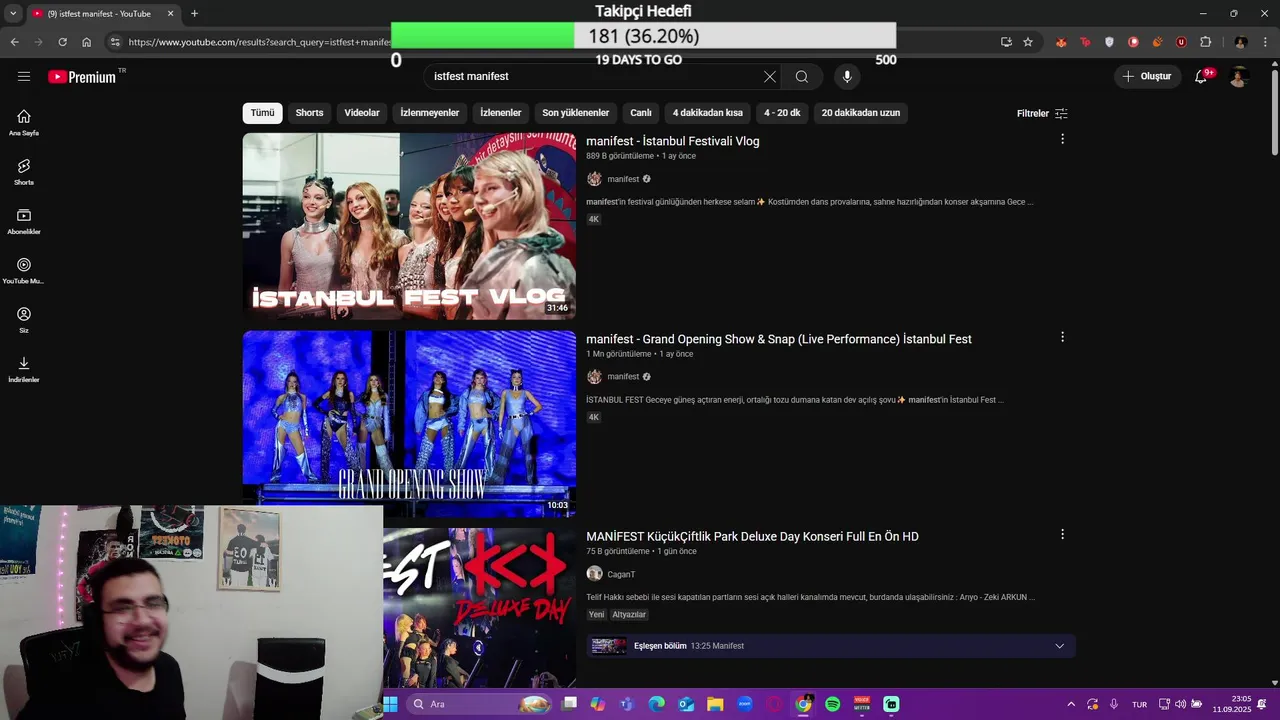The width and height of the screenshot is (1280, 720).
Task: Click the Grand Opening Show thumbnail
Action: tap(409, 424)
